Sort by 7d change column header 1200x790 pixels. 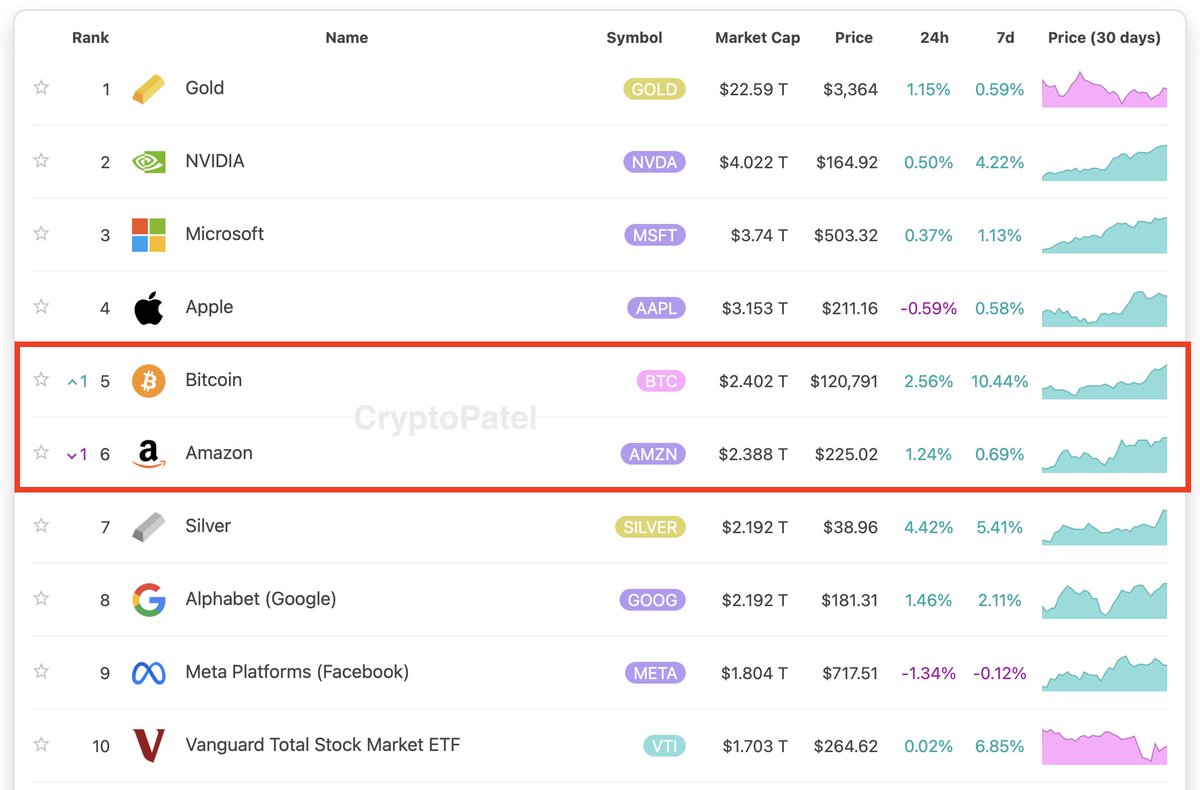click(x=1006, y=38)
